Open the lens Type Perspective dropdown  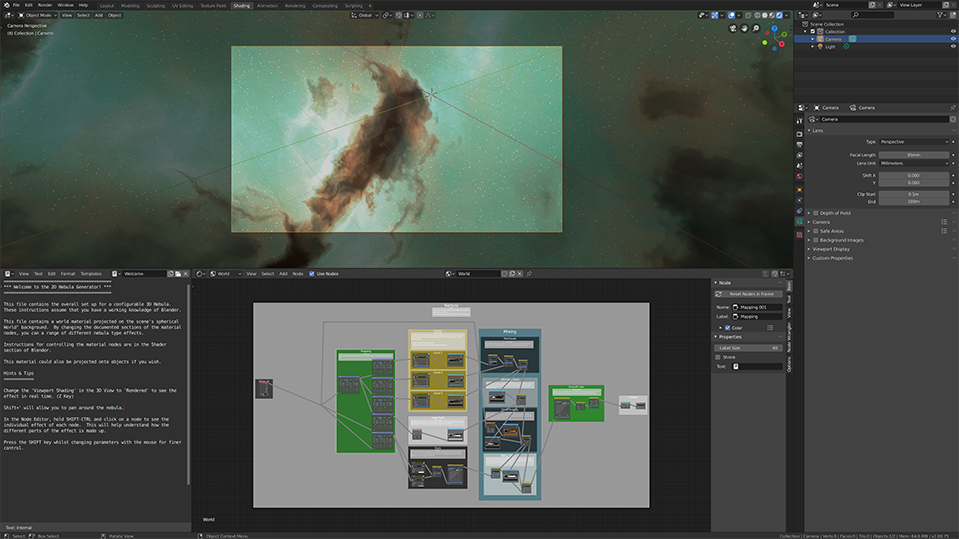(x=914, y=142)
